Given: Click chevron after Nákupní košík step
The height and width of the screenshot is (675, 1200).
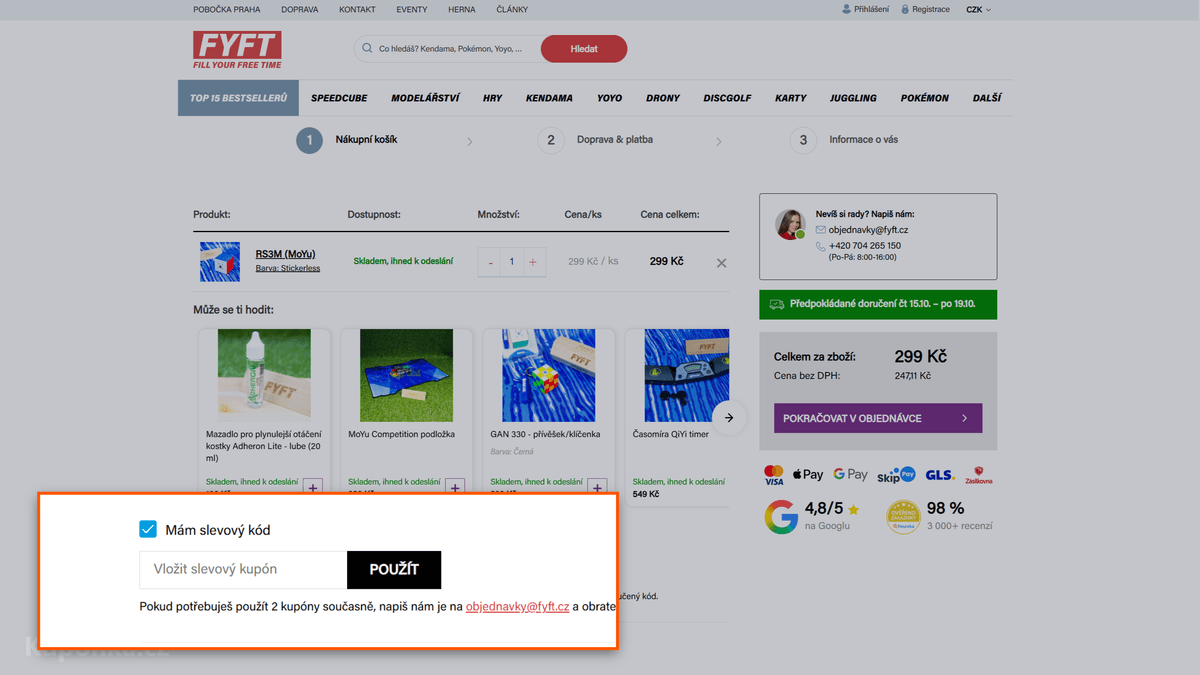Looking at the screenshot, I should (x=470, y=142).
